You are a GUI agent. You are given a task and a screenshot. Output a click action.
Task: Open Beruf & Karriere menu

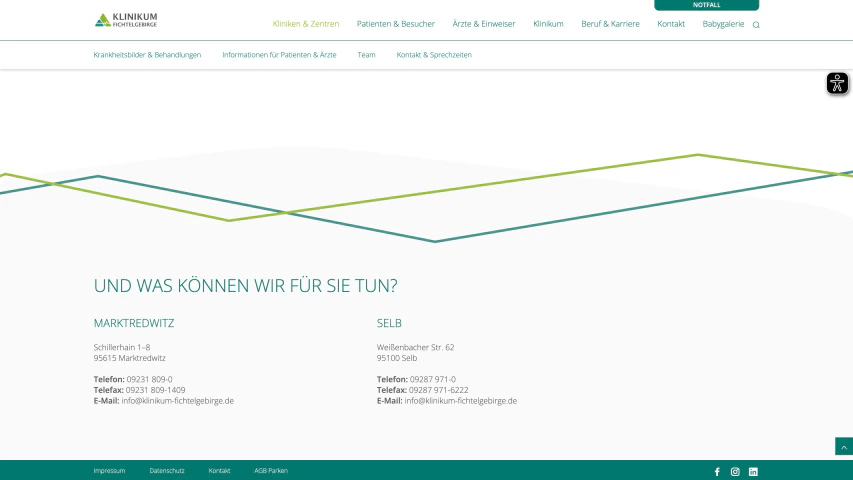pos(610,24)
